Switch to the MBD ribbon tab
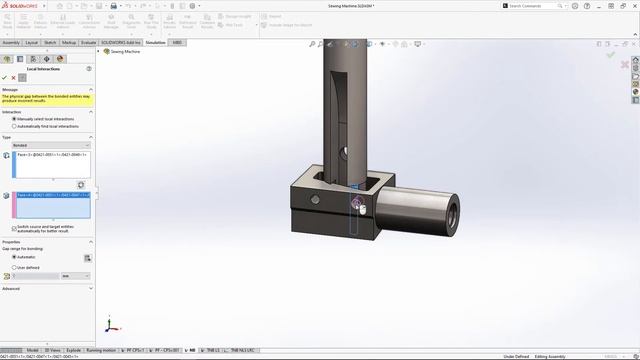This screenshot has width=640, height=360. (x=177, y=42)
